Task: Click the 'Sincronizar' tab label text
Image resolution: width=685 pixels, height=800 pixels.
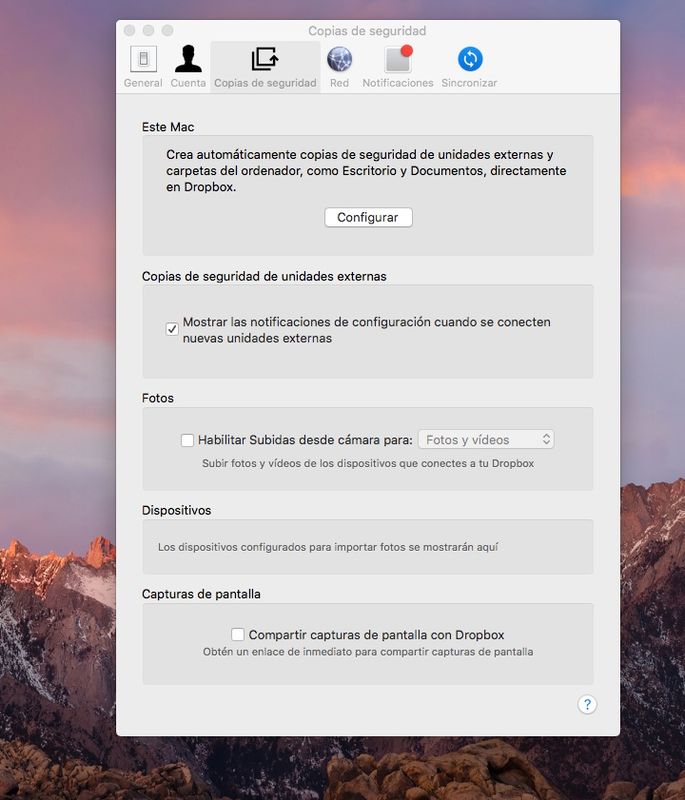Action: [469, 83]
